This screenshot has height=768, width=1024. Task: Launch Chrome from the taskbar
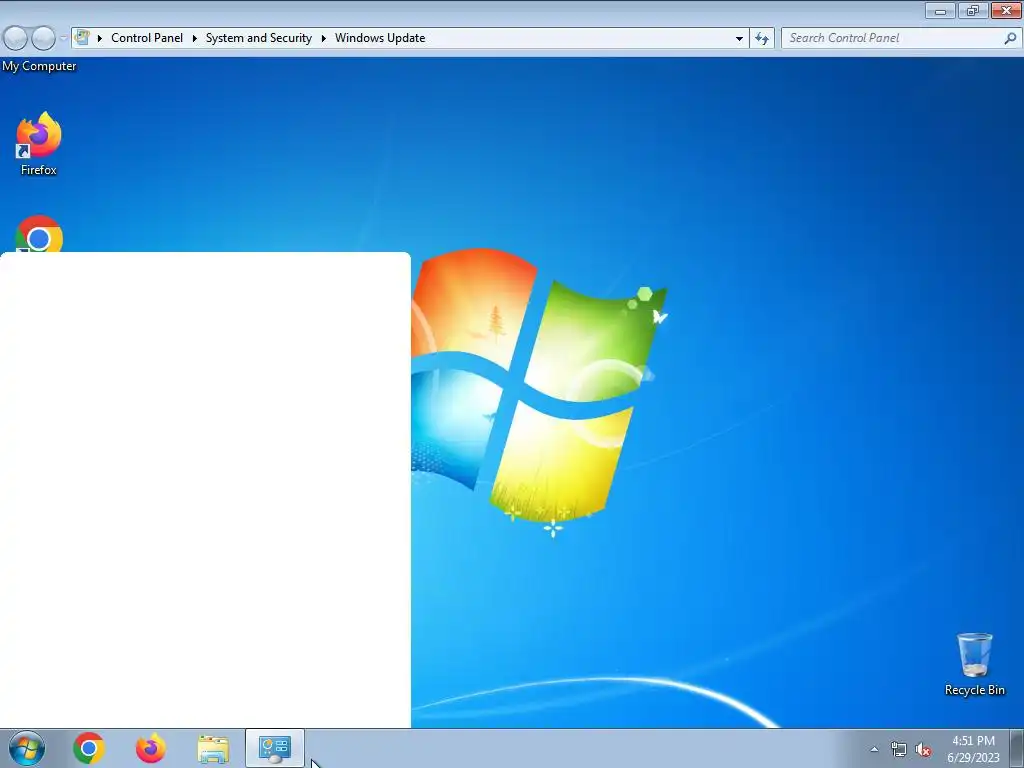coord(89,748)
